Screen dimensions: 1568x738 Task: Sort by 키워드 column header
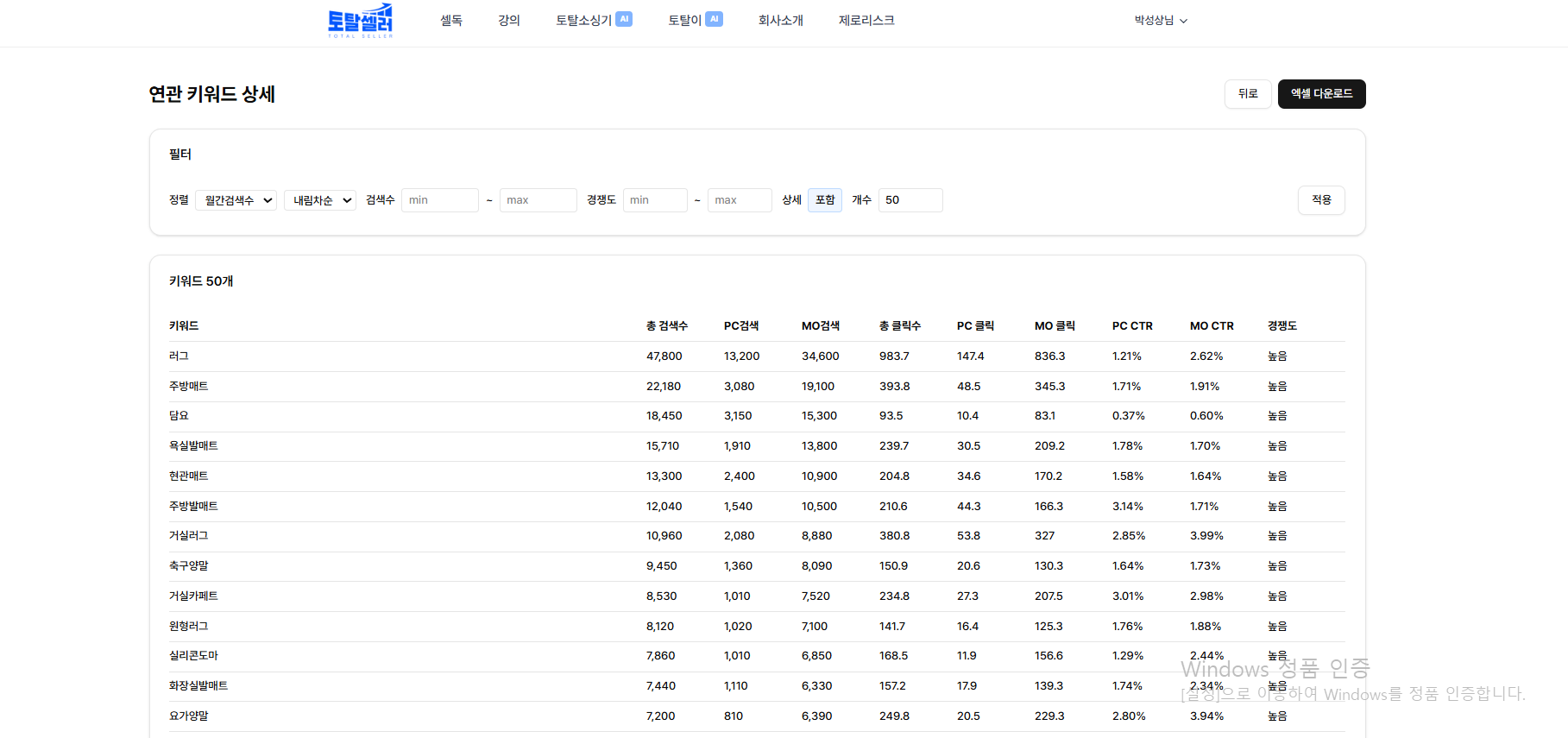point(184,326)
